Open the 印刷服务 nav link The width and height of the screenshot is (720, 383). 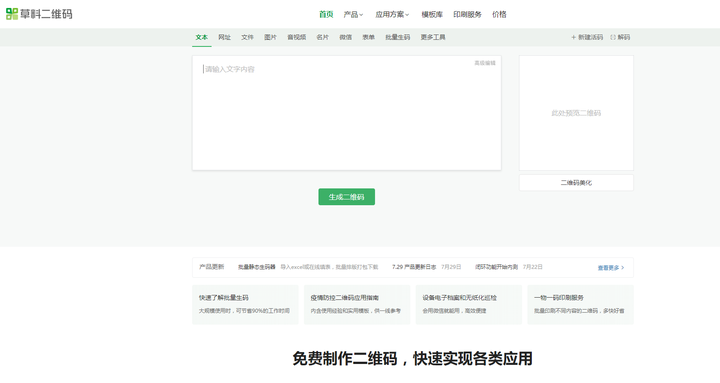tap(467, 14)
